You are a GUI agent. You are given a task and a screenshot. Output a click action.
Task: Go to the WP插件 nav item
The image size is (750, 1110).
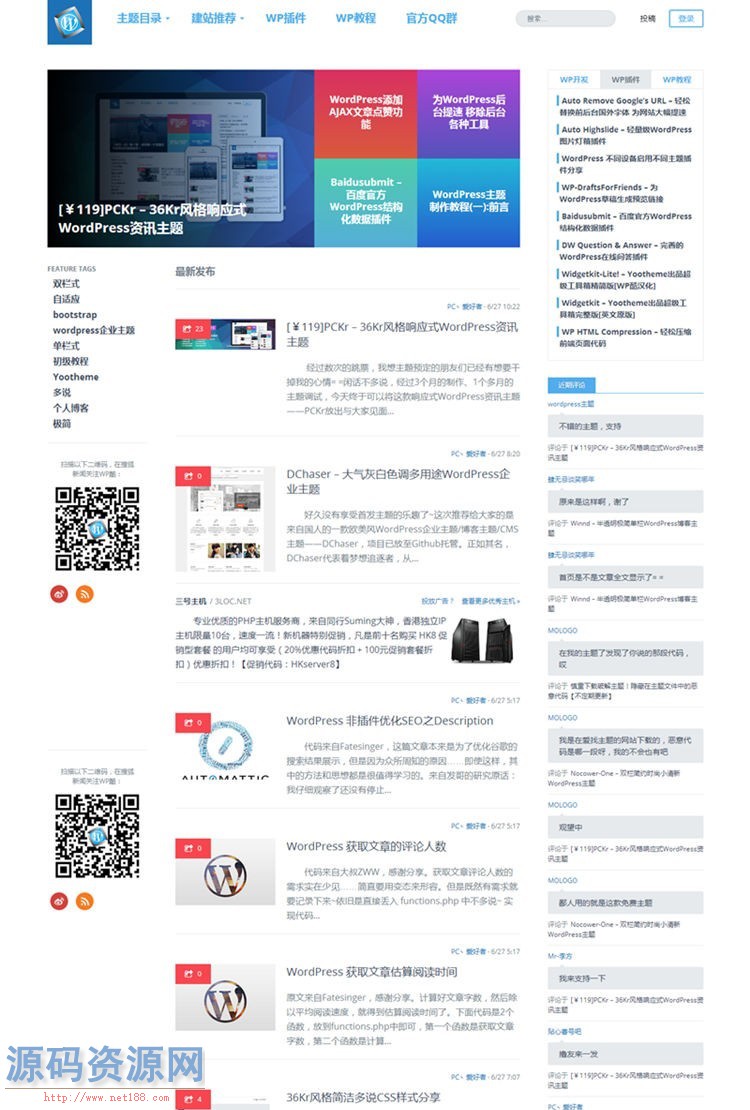(285, 18)
